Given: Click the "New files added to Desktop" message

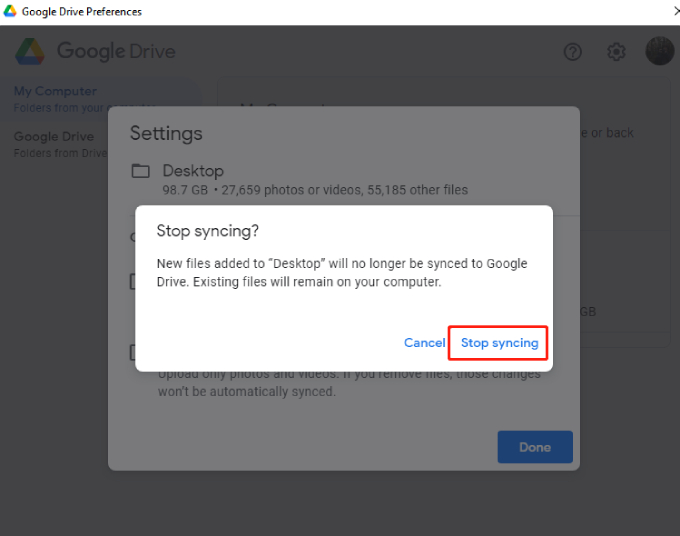Looking at the screenshot, I should click(342, 272).
